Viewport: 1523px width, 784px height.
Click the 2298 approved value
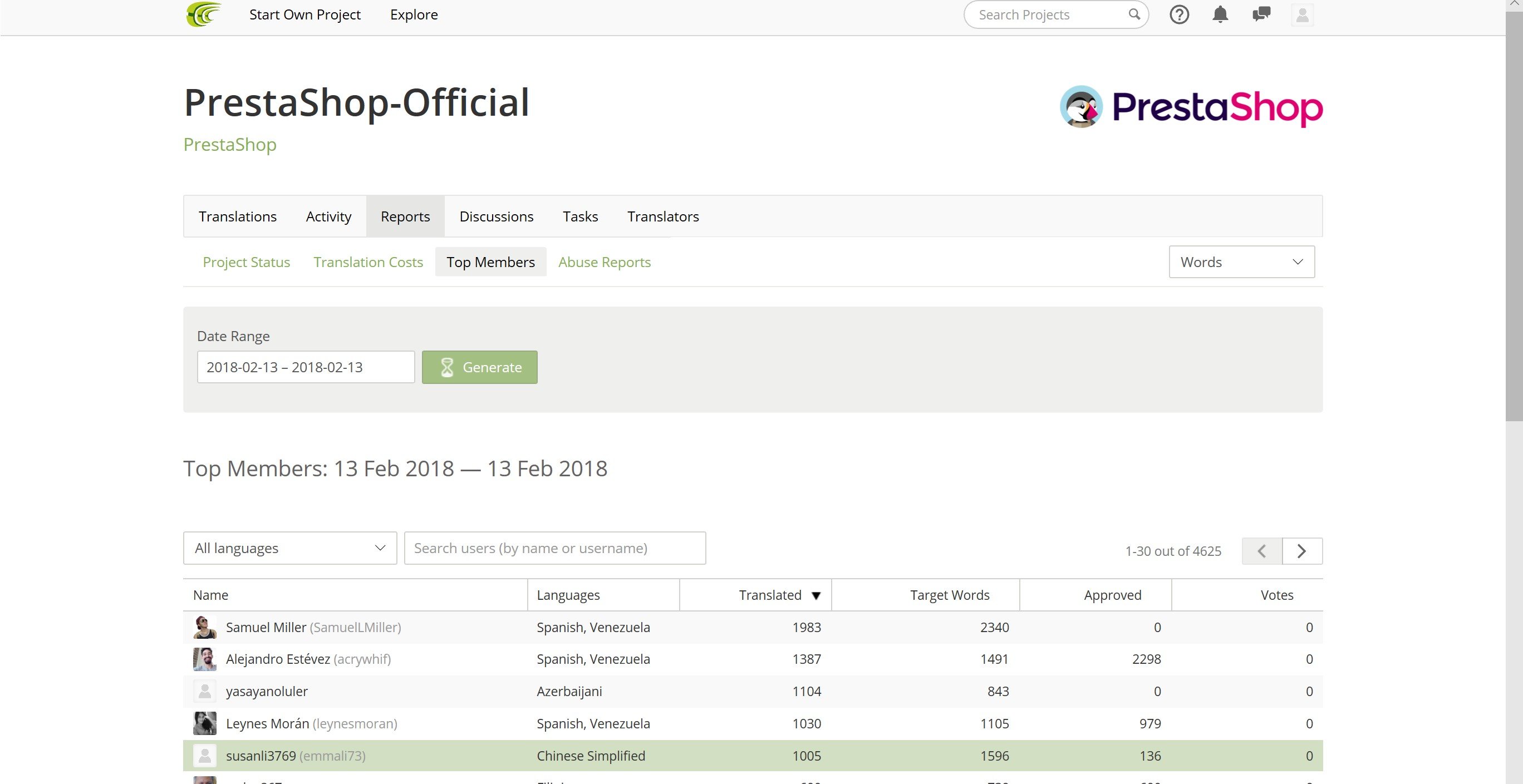click(x=1146, y=659)
